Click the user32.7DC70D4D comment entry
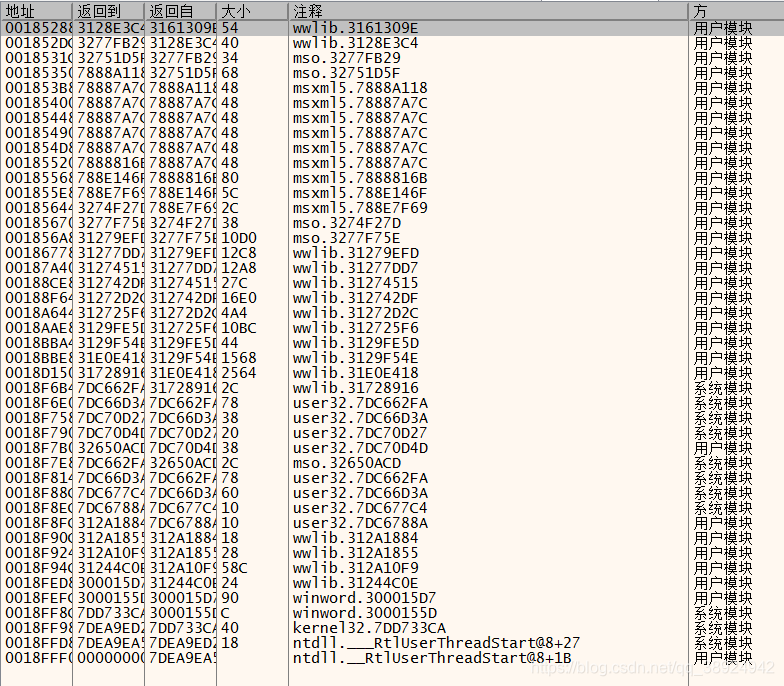The width and height of the screenshot is (784, 686). [360, 448]
